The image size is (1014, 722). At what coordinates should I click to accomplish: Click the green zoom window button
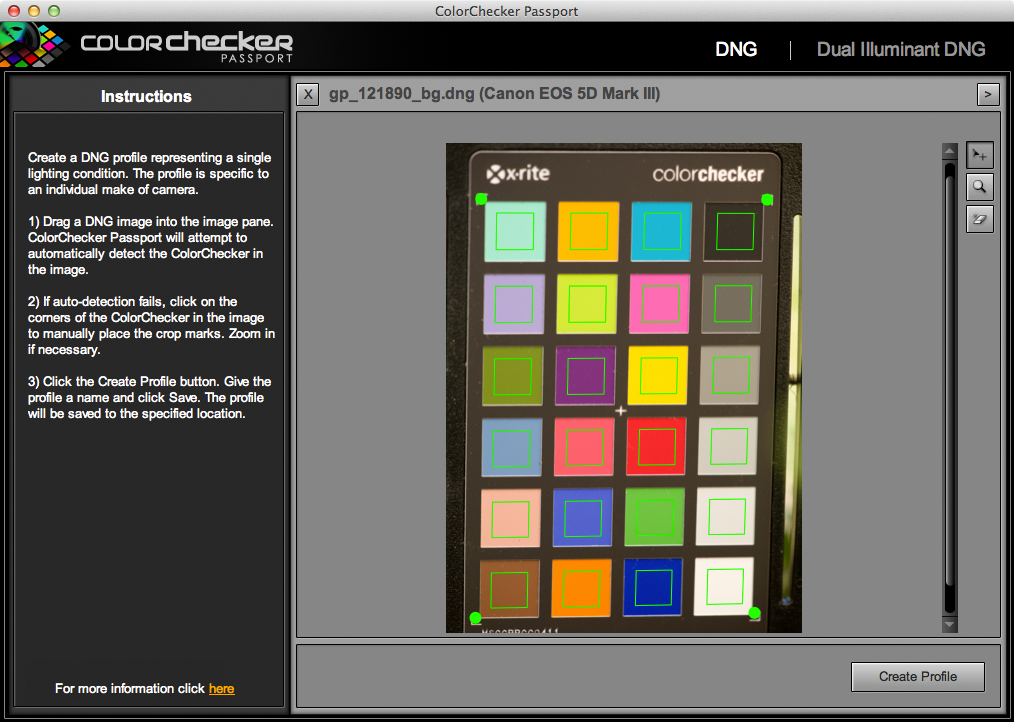[x=54, y=11]
